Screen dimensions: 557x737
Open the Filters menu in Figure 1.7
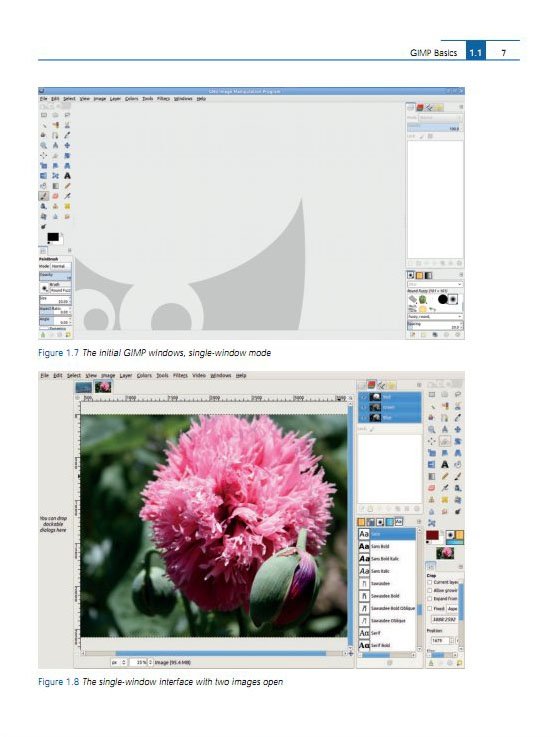pos(163,99)
